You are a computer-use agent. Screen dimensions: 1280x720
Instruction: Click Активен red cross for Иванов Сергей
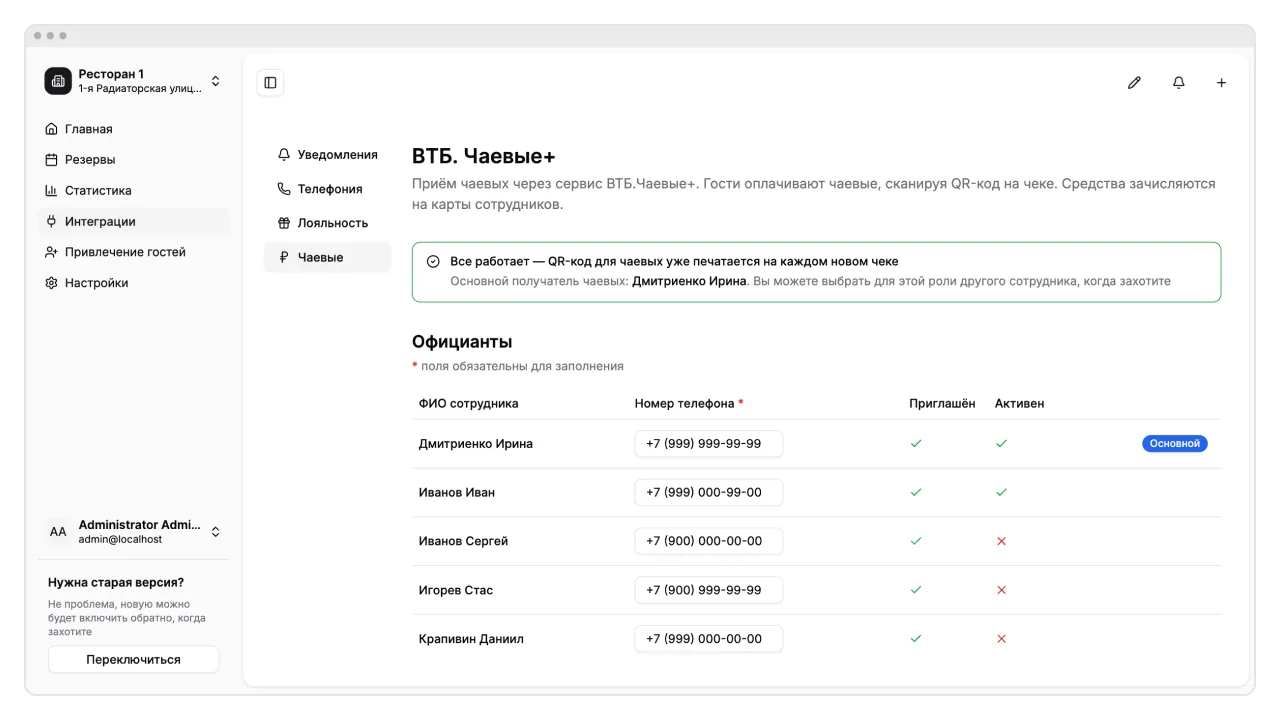coord(1001,541)
